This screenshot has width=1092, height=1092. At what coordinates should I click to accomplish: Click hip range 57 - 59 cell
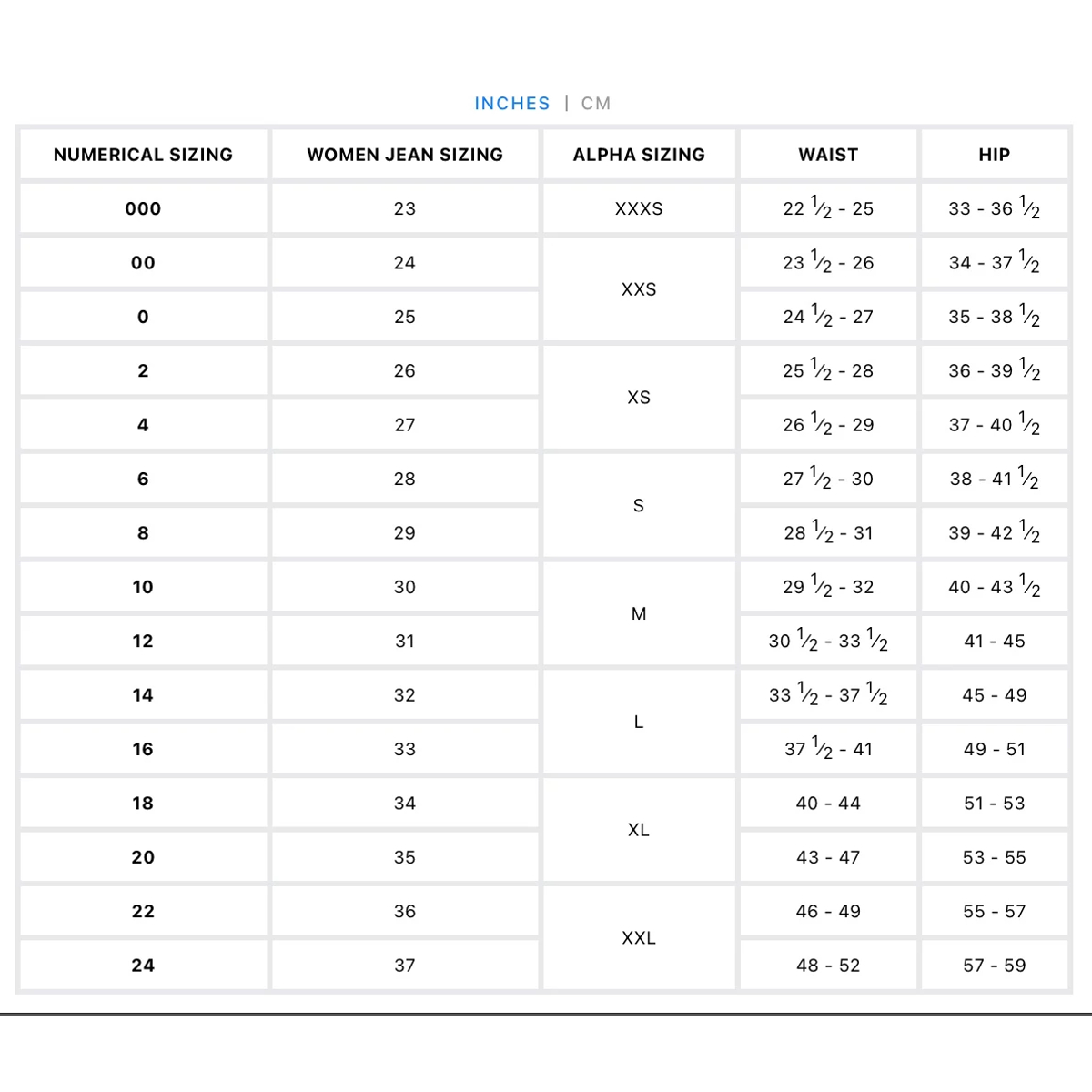point(995,965)
